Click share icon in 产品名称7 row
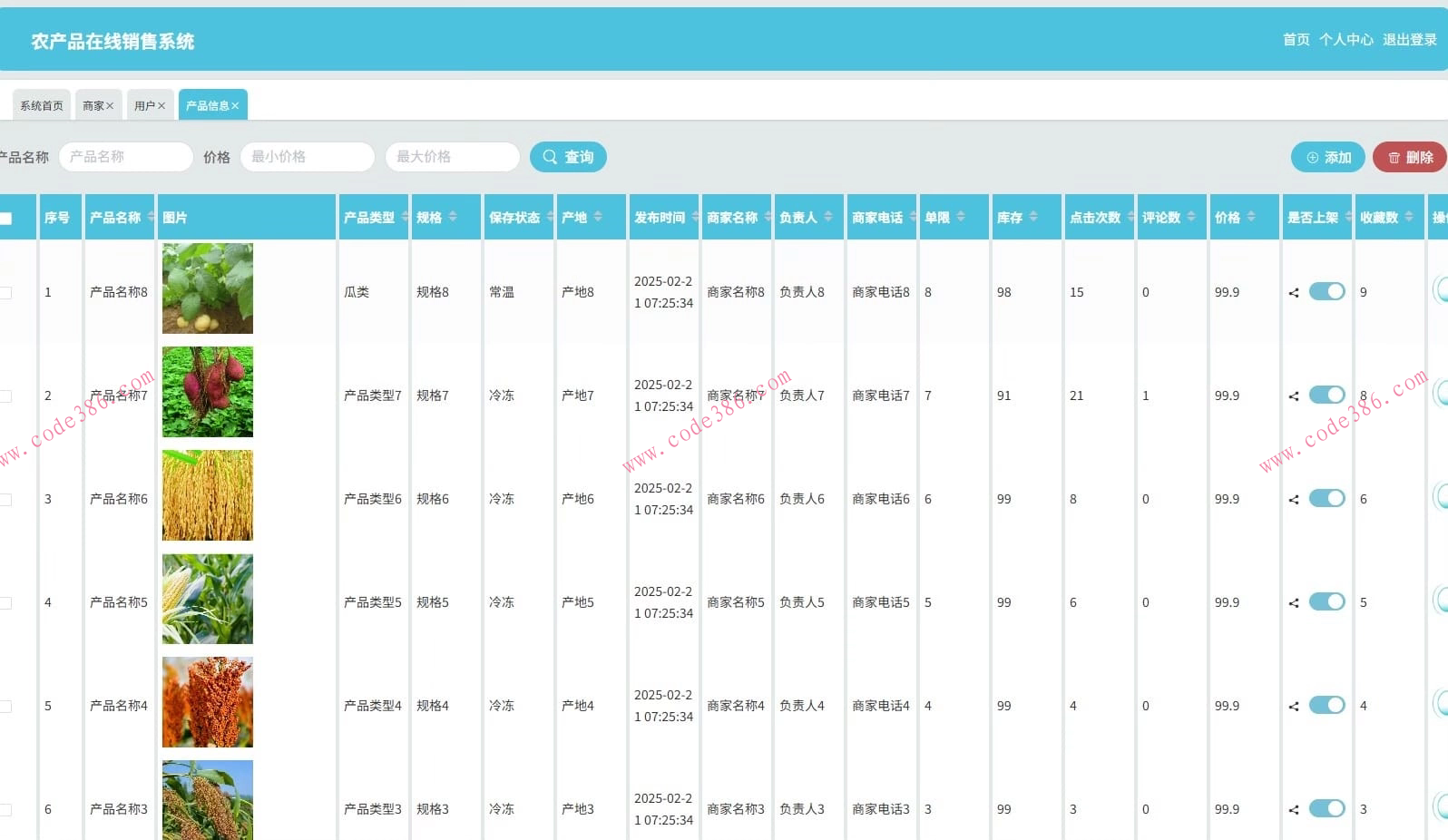The height and width of the screenshot is (840, 1448). pyautogui.click(x=1294, y=396)
